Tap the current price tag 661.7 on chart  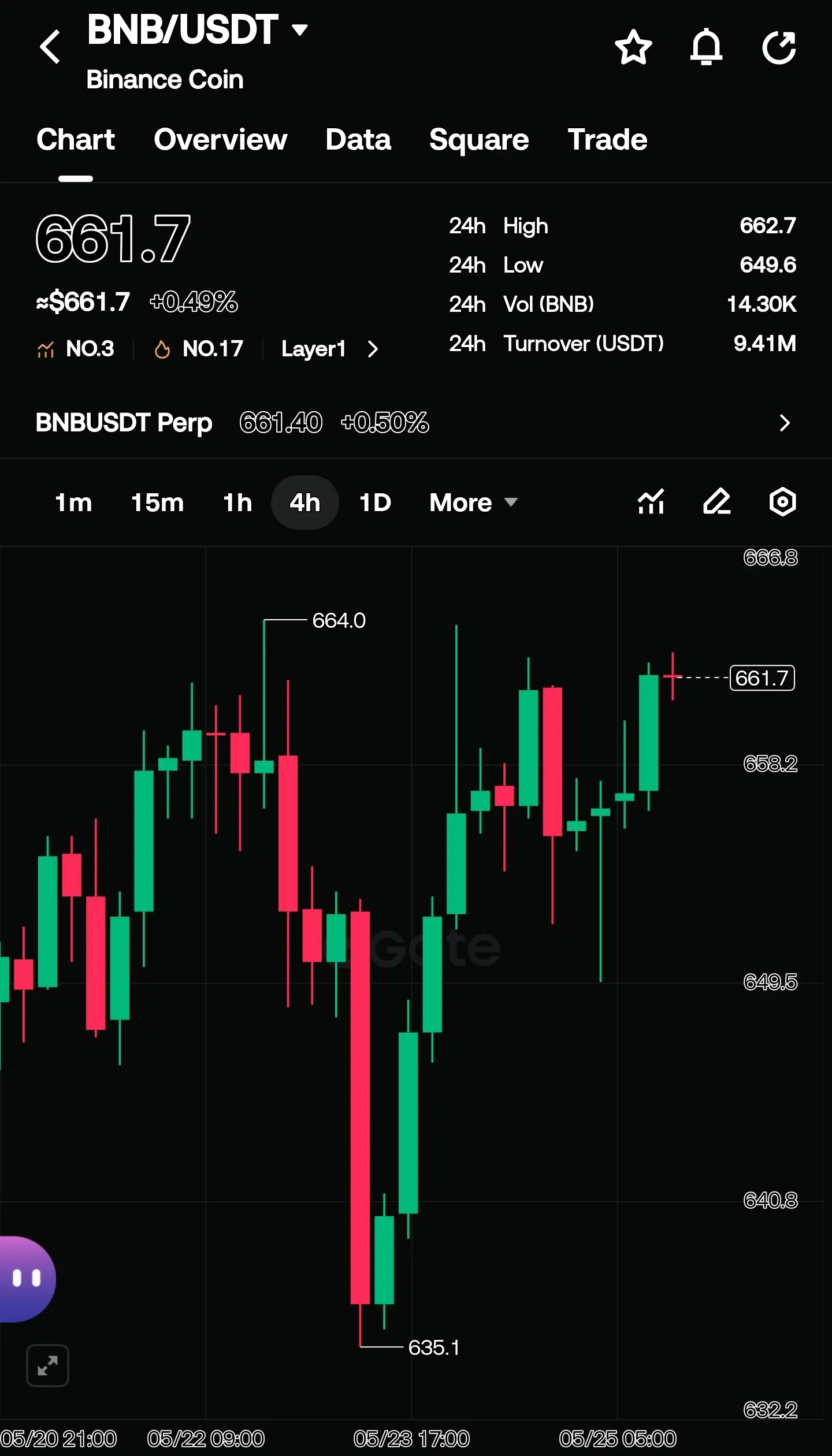tap(762, 678)
